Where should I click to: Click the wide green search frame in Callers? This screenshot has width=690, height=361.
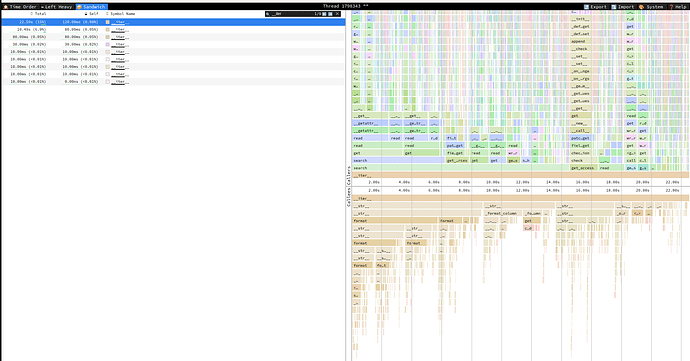(x=460, y=168)
